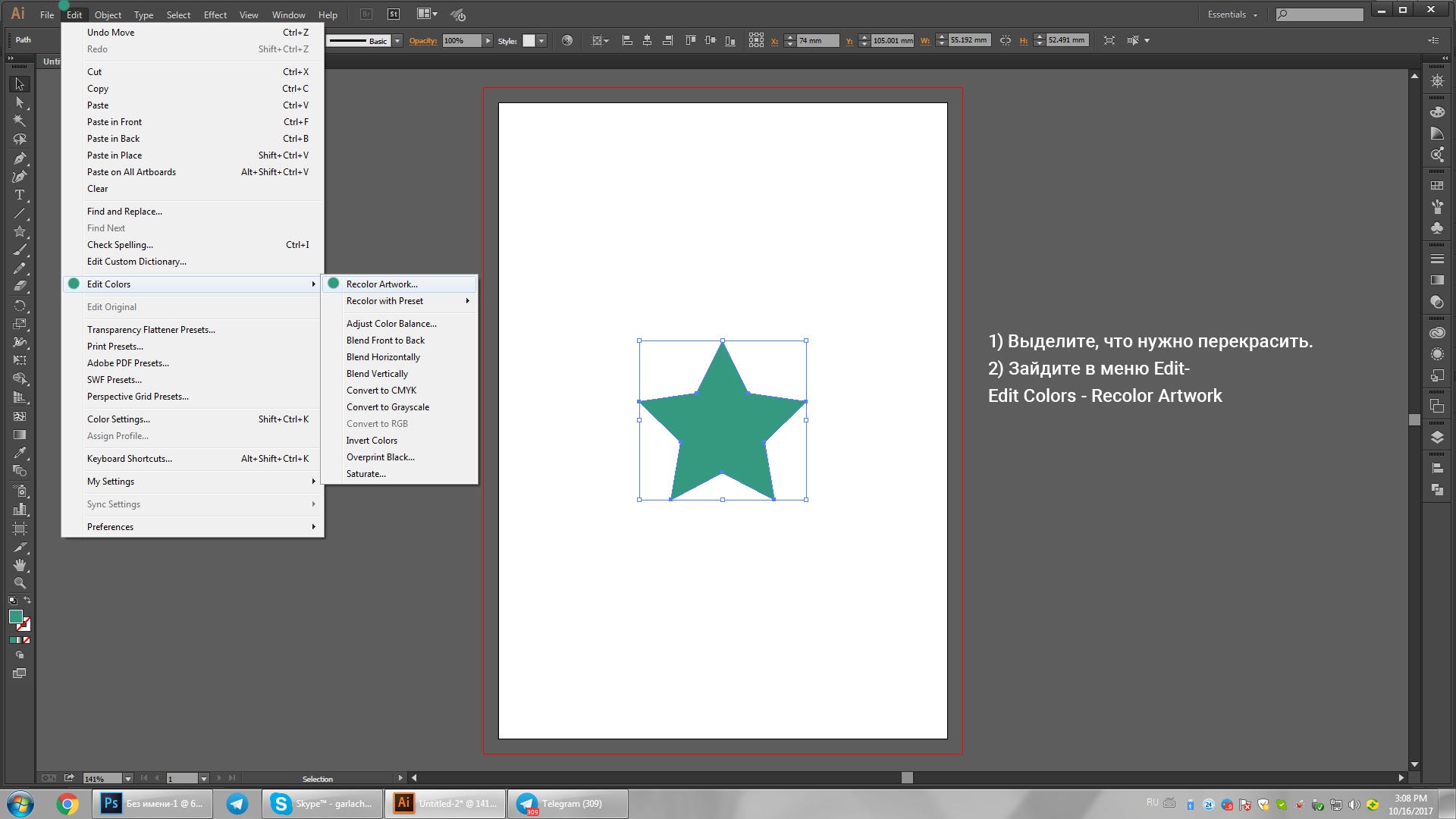
Task: Set paint to None at toolbar bottom
Action: pos(27,640)
